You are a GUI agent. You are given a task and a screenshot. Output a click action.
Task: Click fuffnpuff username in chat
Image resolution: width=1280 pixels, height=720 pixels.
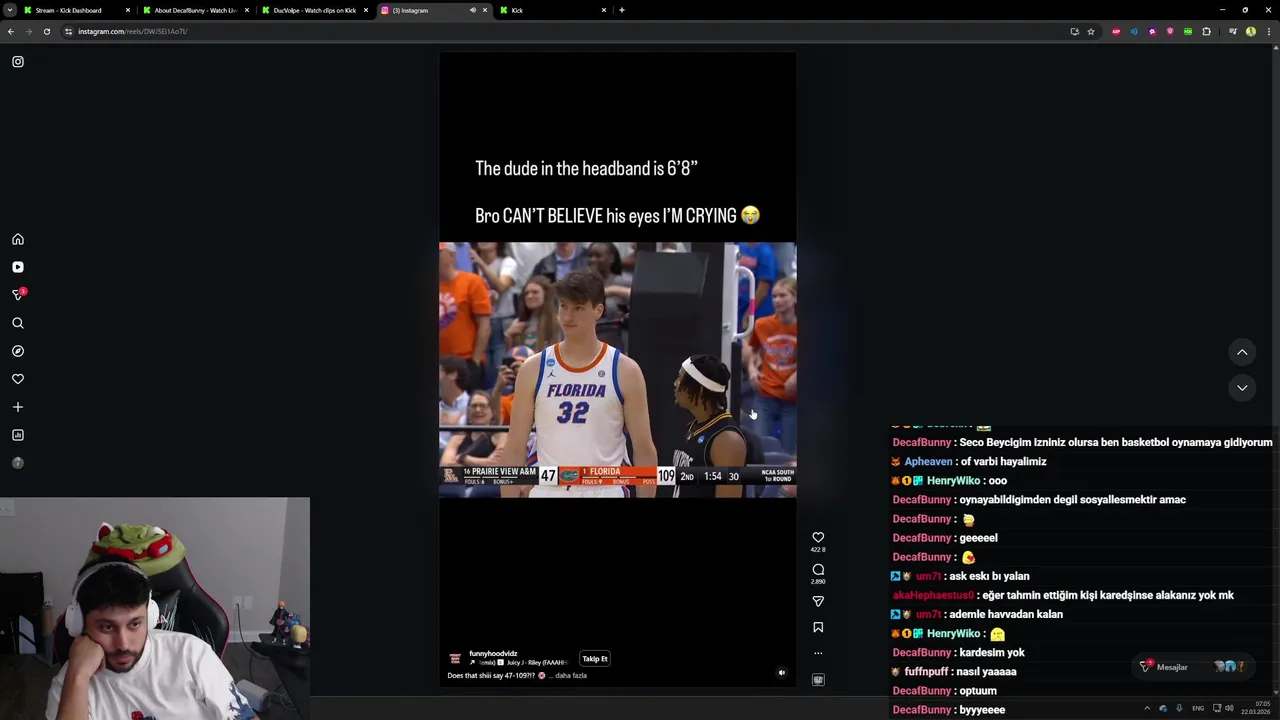point(928,672)
